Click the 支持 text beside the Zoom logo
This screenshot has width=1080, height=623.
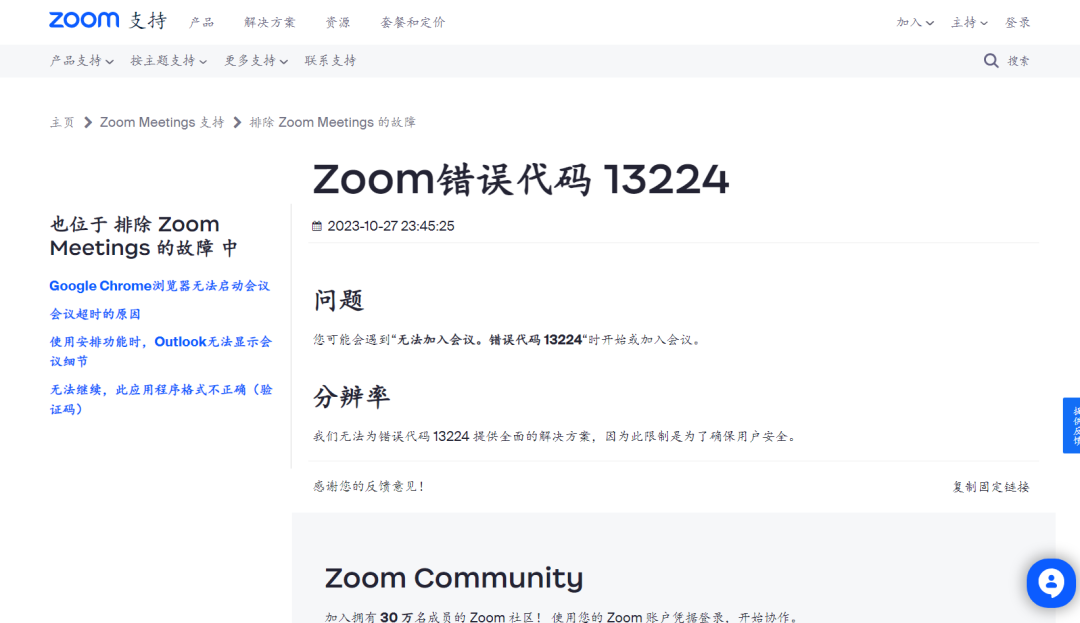click(148, 21)
